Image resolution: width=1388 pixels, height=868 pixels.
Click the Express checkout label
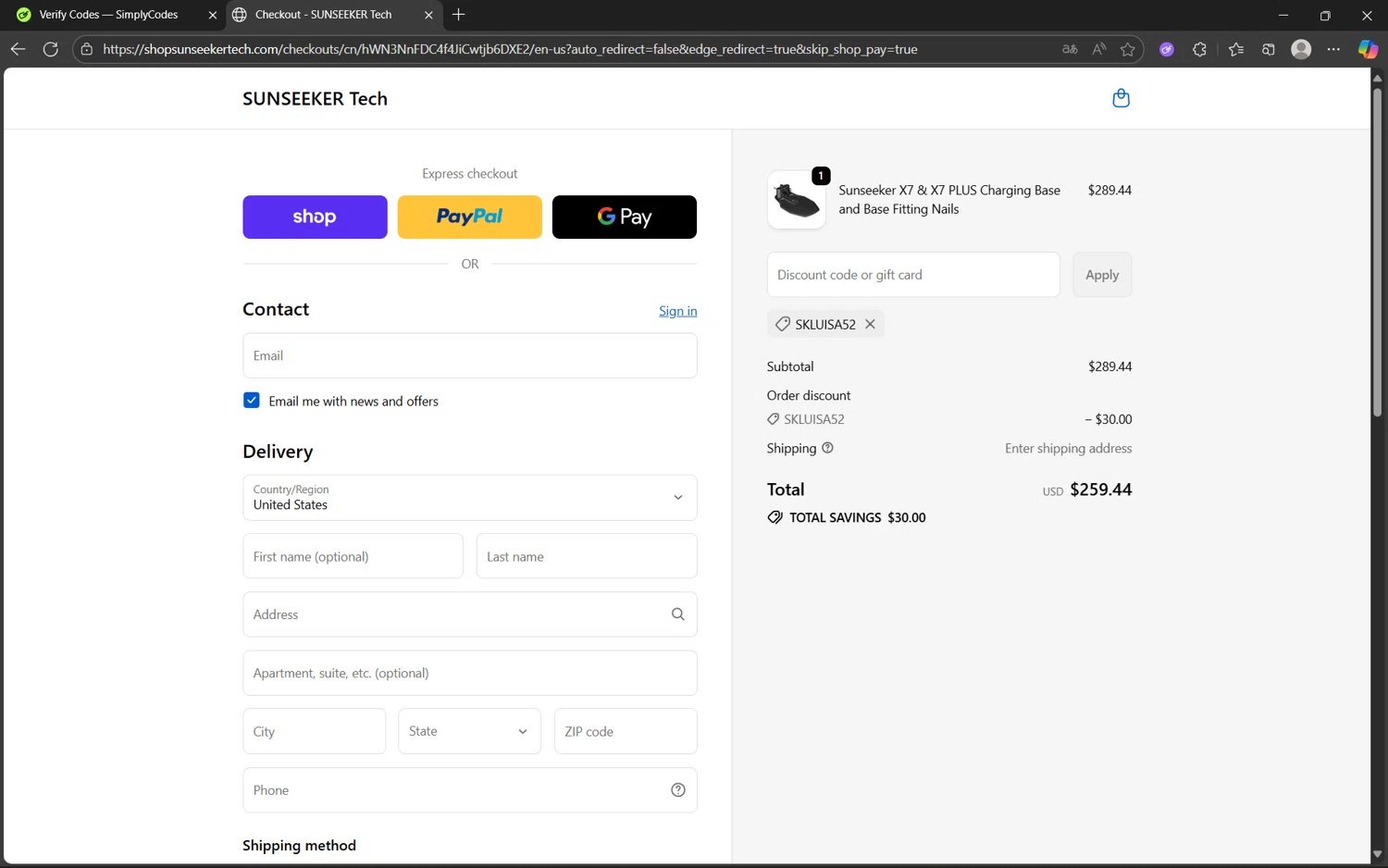[x=470, y=174]
